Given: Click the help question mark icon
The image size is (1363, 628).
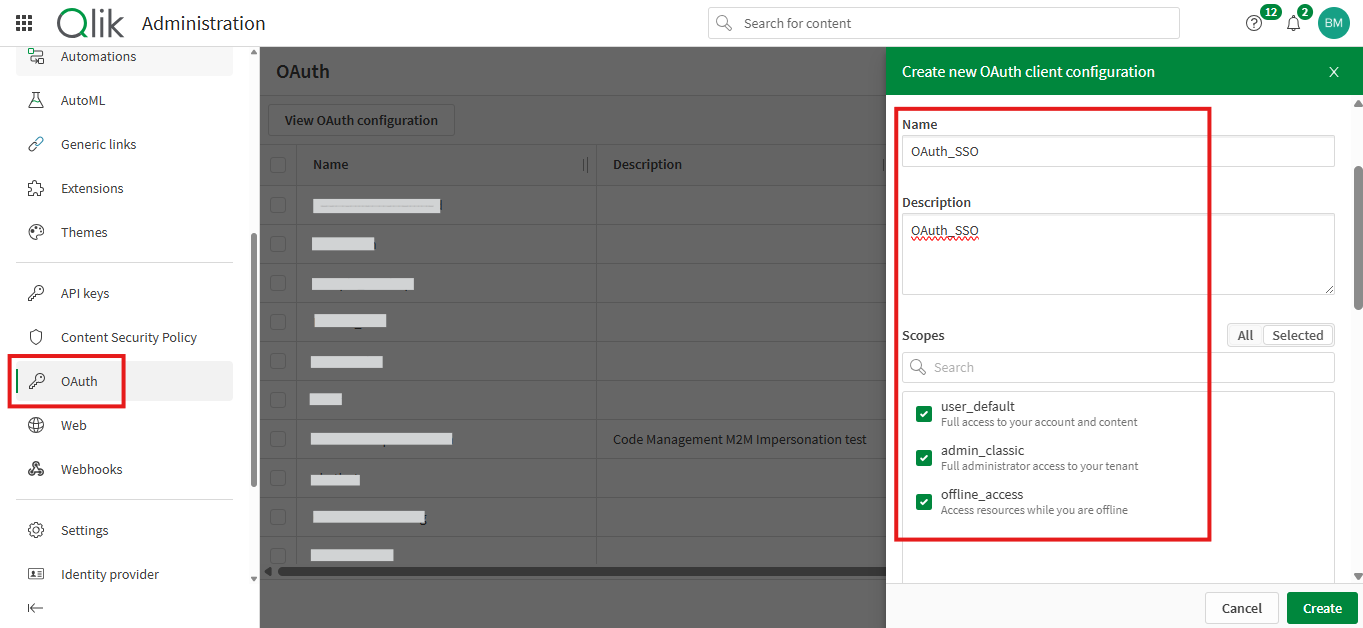Looking at the screenshot, I should 1253,22.
